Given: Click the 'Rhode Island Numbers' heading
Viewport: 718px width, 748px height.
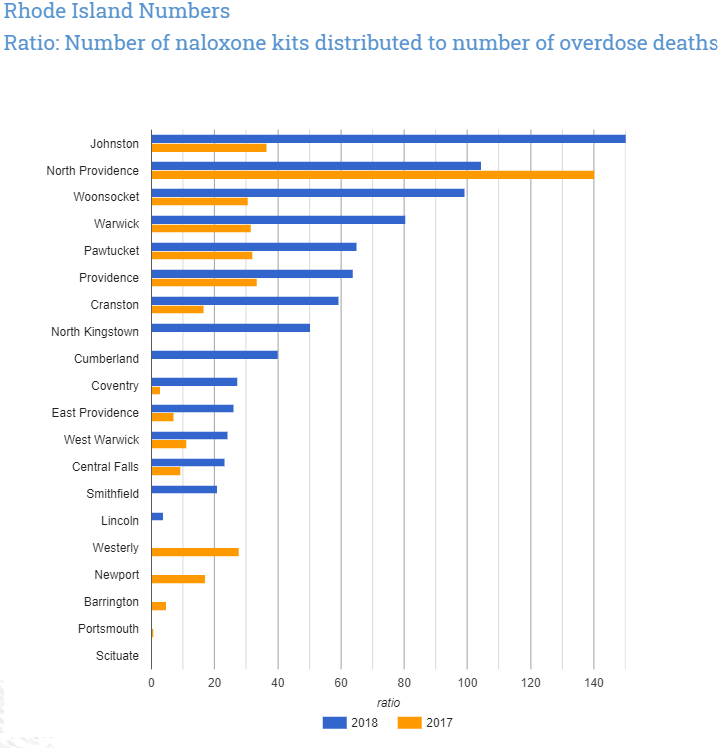Looking at the screenshot, I should 117,11.
